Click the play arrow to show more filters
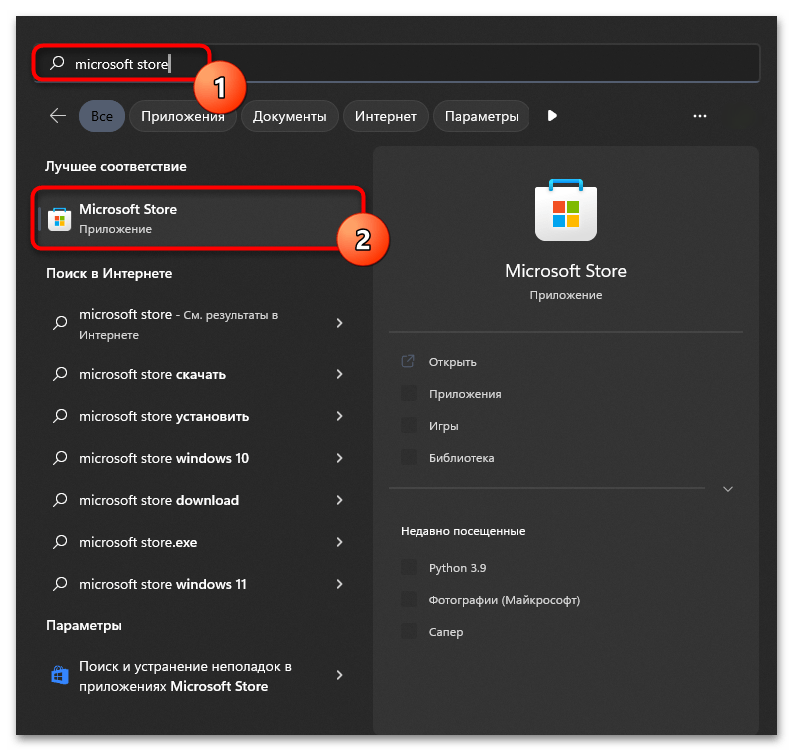 click(552, 116)
